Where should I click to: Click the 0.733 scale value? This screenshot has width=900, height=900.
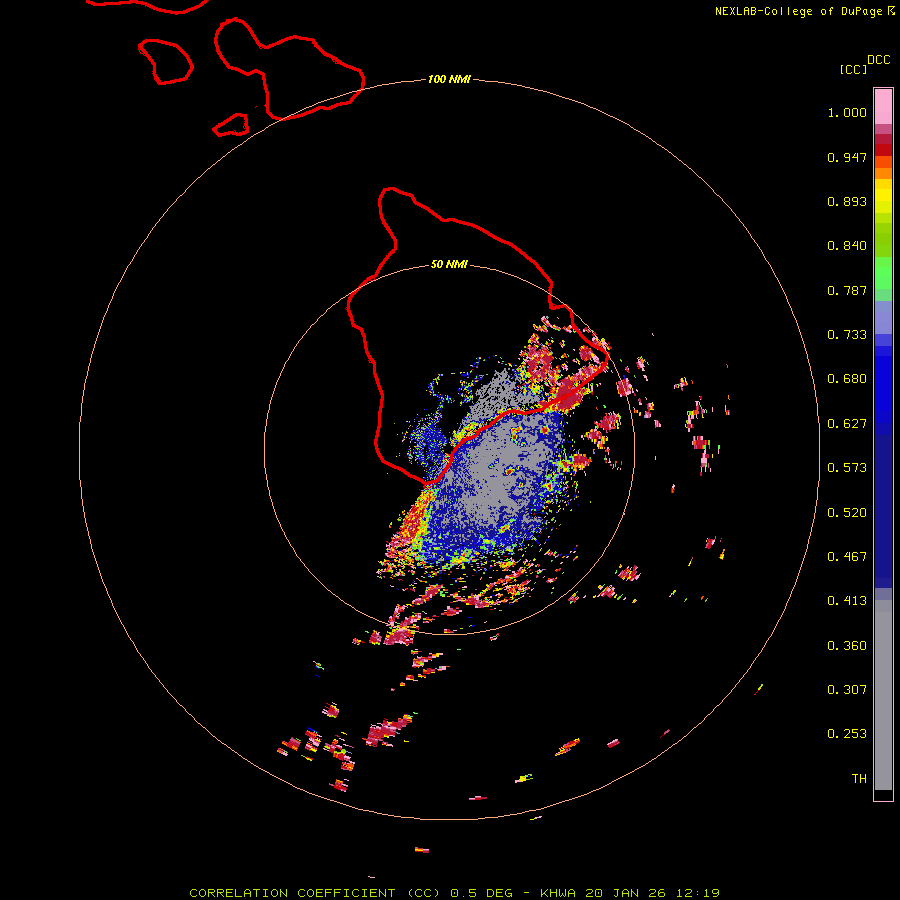click(x=847, y=335)
